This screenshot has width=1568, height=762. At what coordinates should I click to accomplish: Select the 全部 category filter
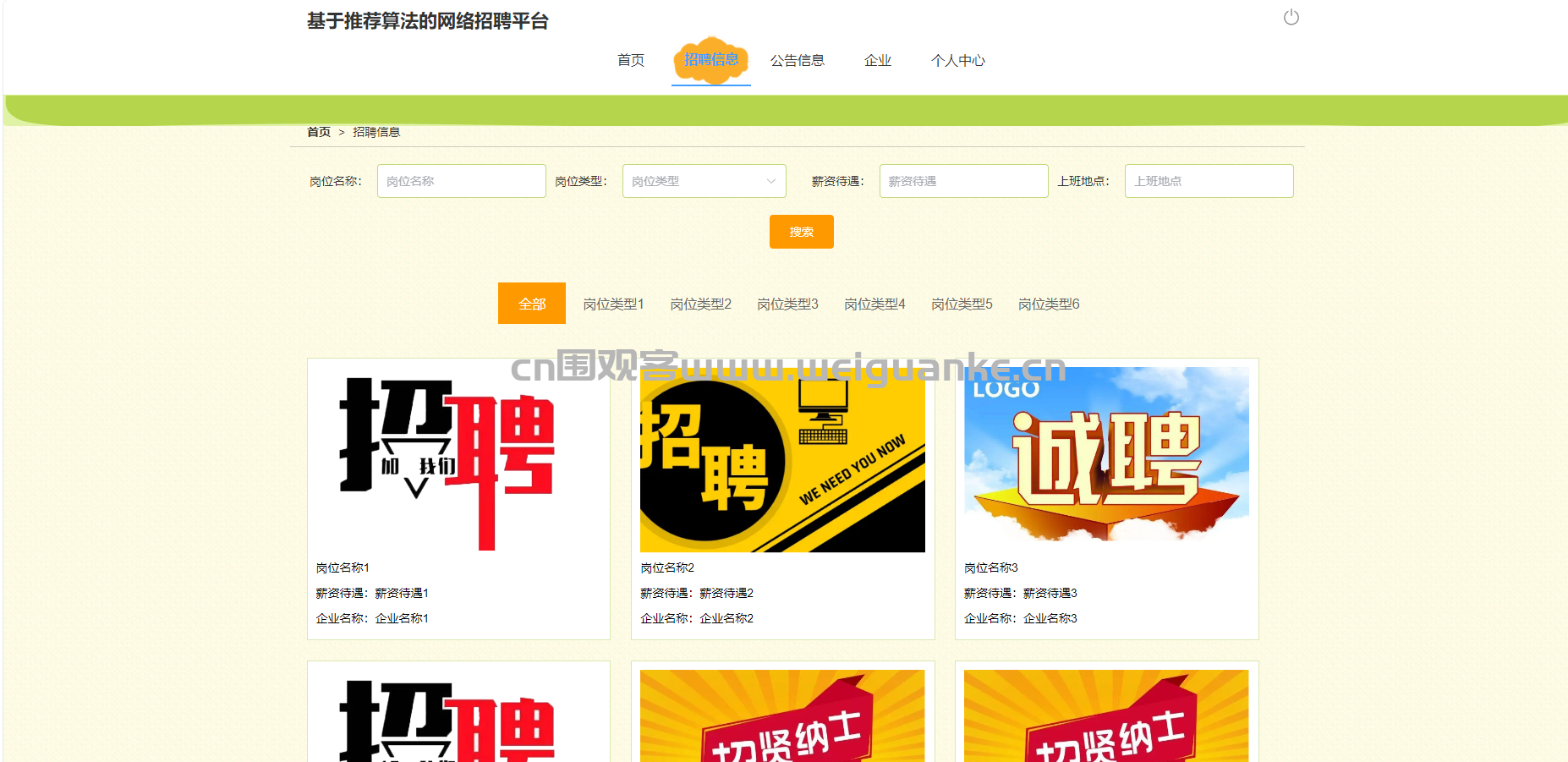pyautogui.click(x=531, y=304)
